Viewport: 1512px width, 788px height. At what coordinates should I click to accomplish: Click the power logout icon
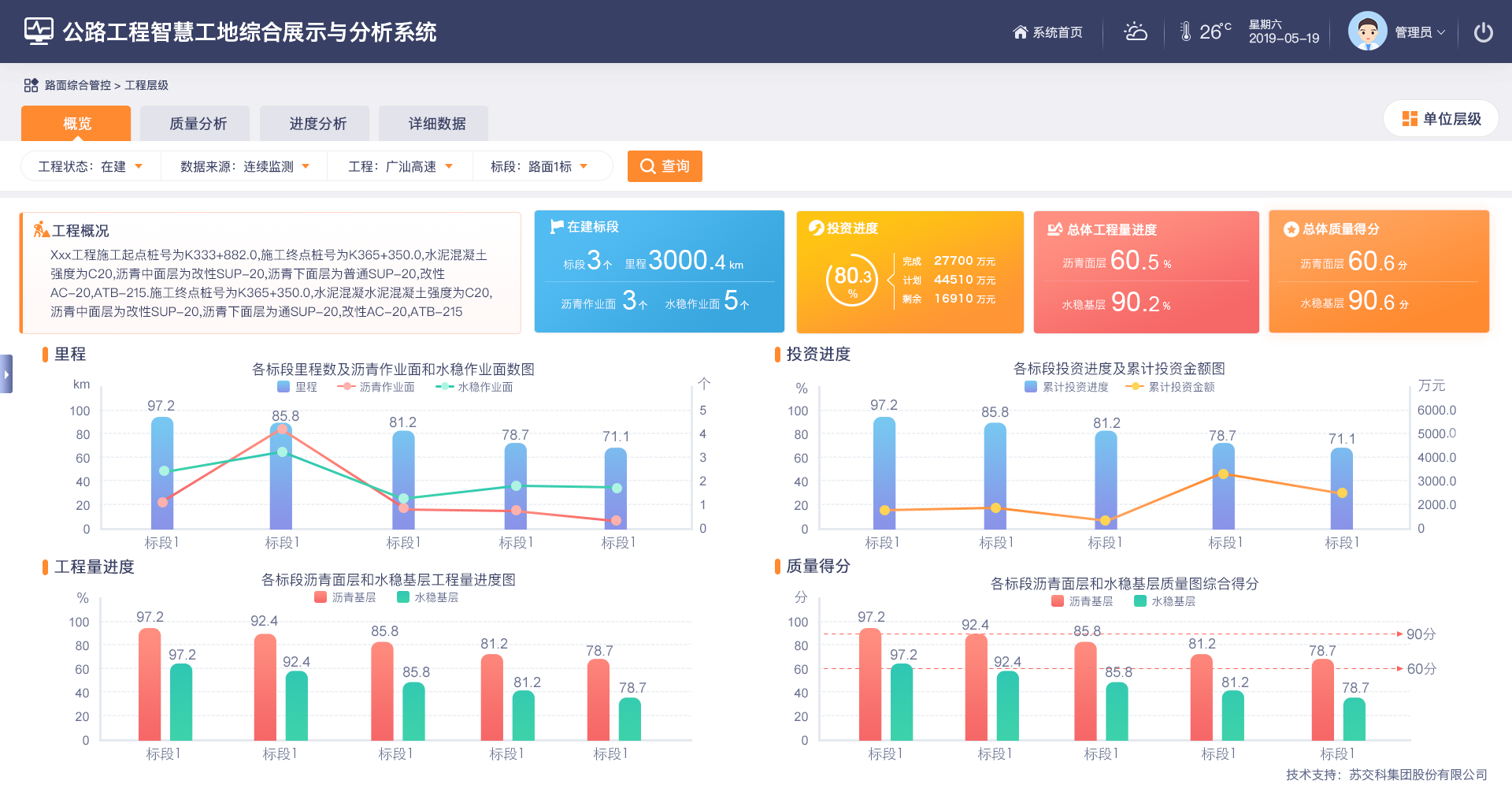1483,32
